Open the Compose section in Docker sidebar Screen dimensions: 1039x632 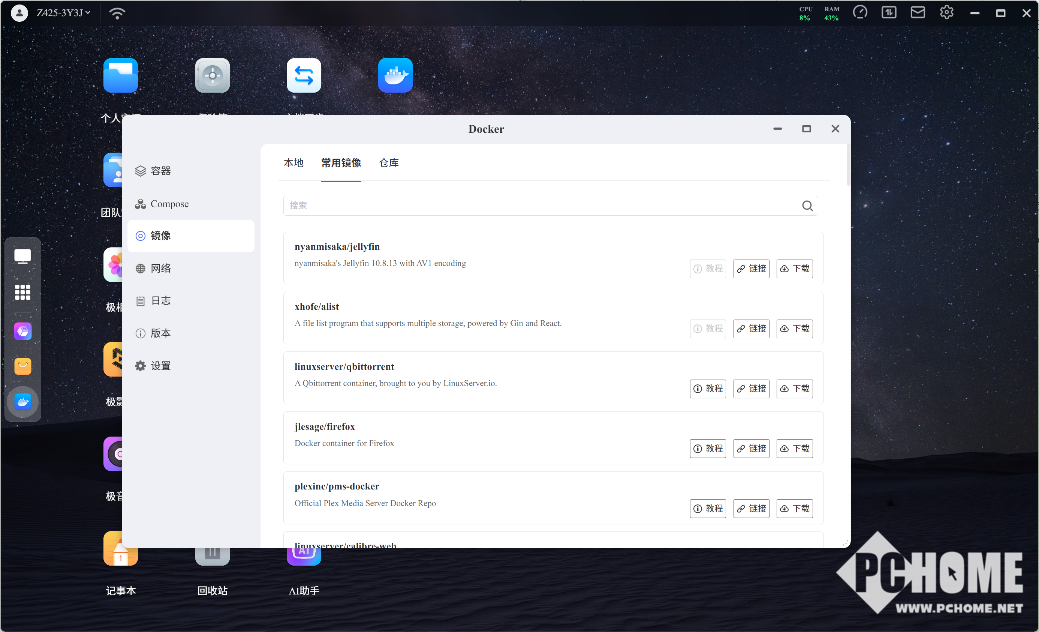pyautogui.click(x=168, y=204)
